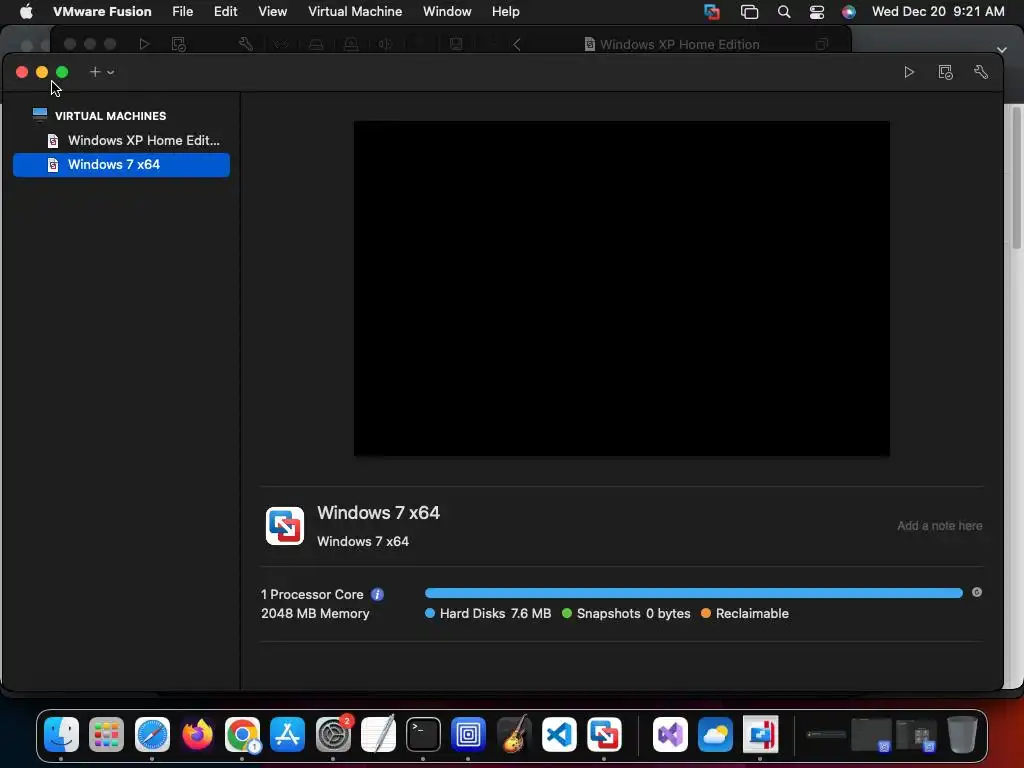Open the Virtual Machine menu
1024x768 pixels.
355,11
